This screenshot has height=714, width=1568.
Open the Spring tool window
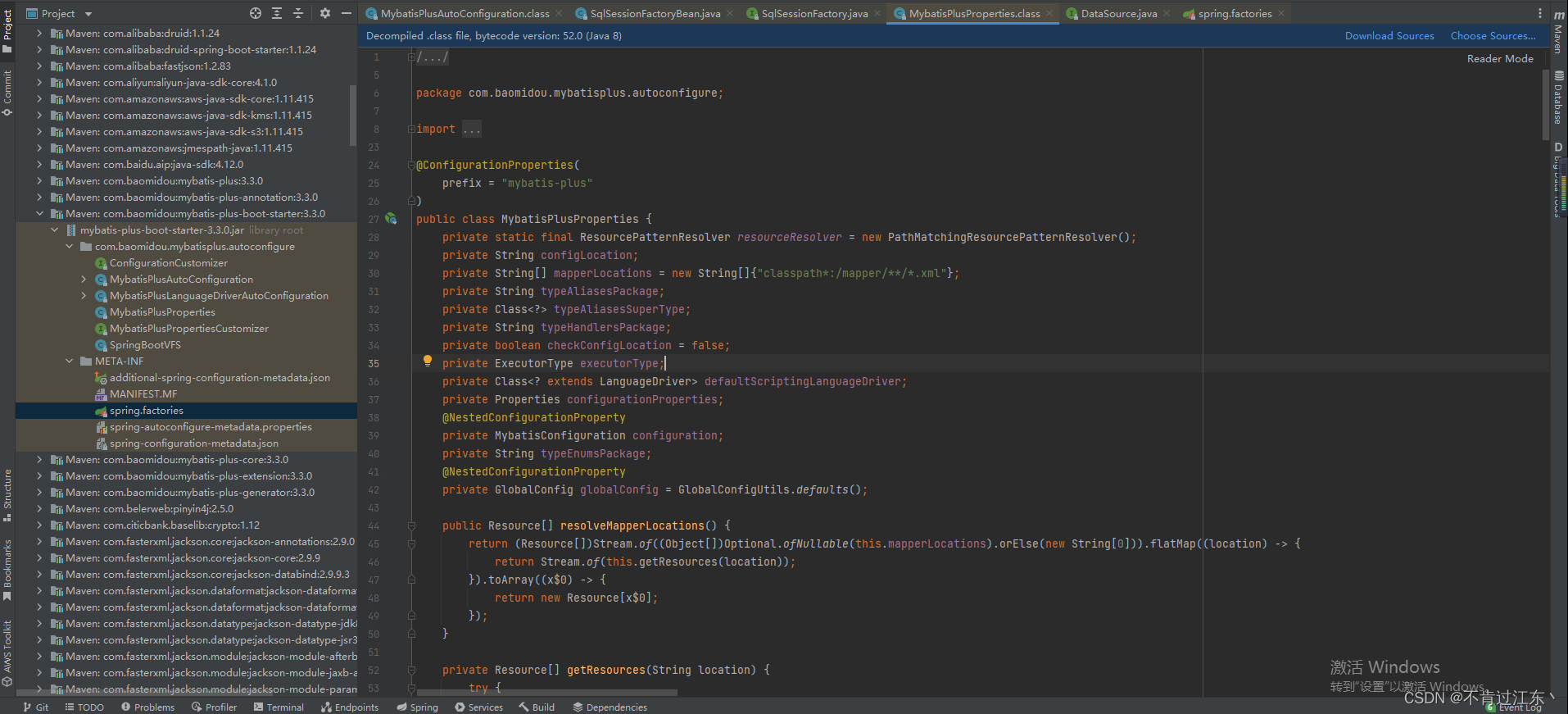coord(417,707)
